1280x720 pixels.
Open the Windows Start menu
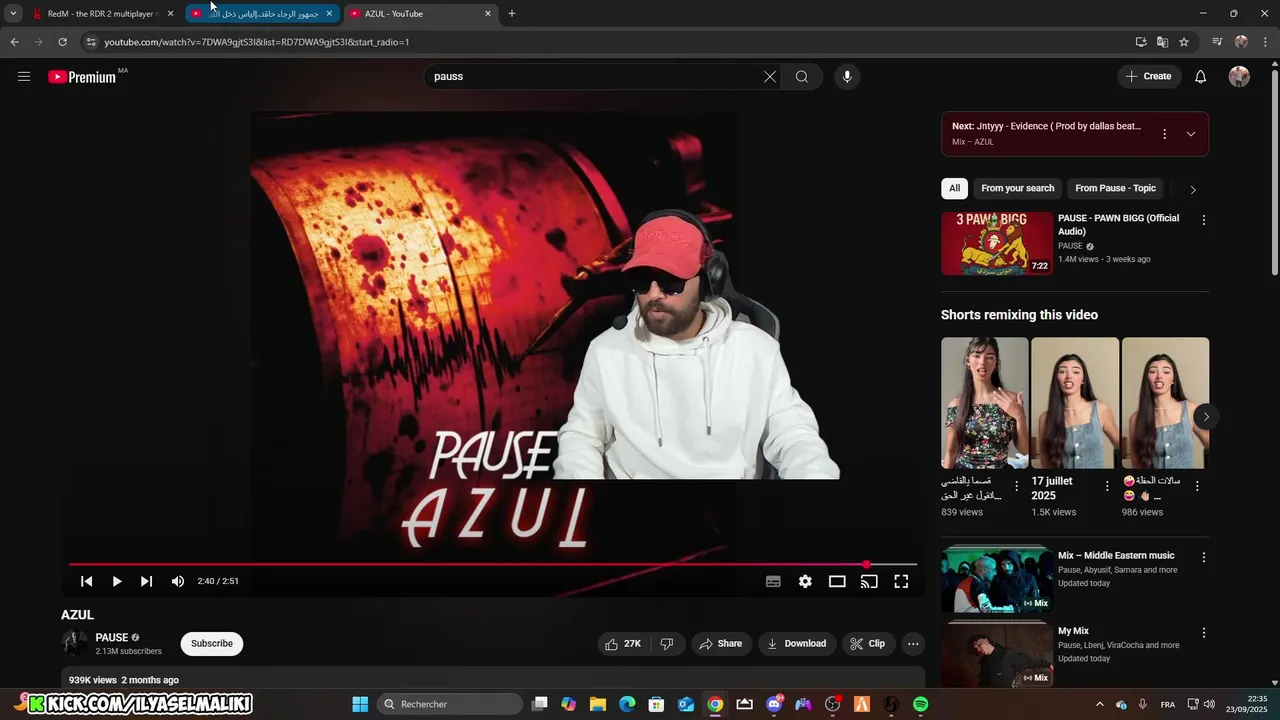(360, 704)
